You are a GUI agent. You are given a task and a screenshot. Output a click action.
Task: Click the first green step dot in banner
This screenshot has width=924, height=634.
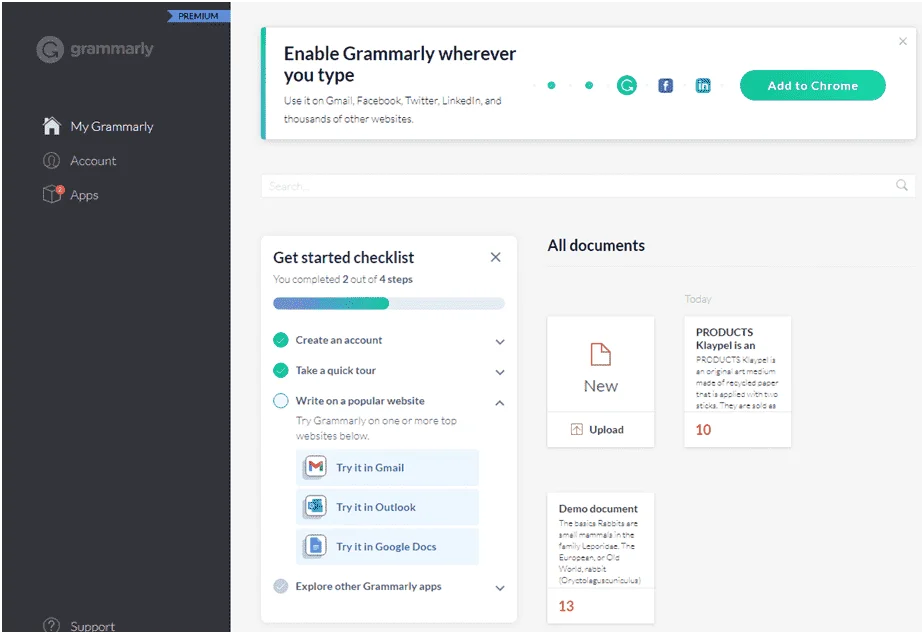[552, 85]
